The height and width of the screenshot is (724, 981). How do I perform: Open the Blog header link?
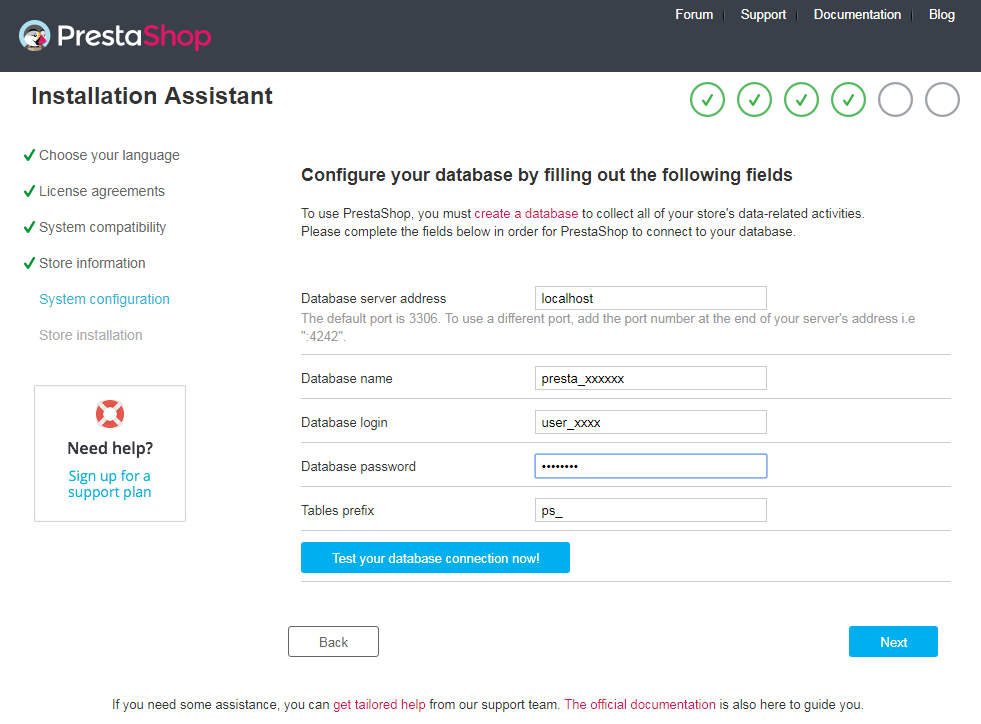pos(942,14)
